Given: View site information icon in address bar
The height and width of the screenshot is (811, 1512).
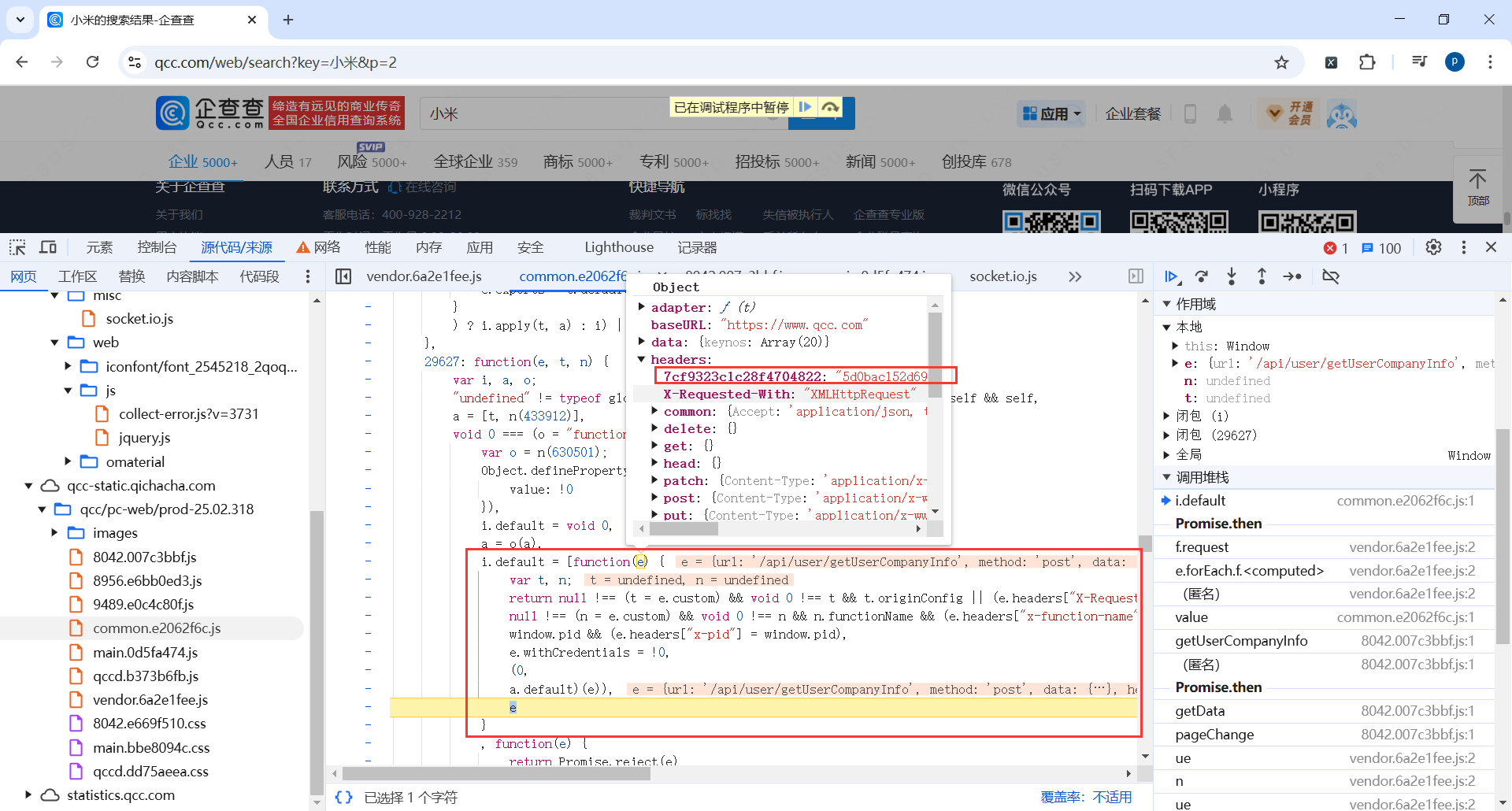Looking at the screenshot, I should pyautogui.click(x=135, y=62).
